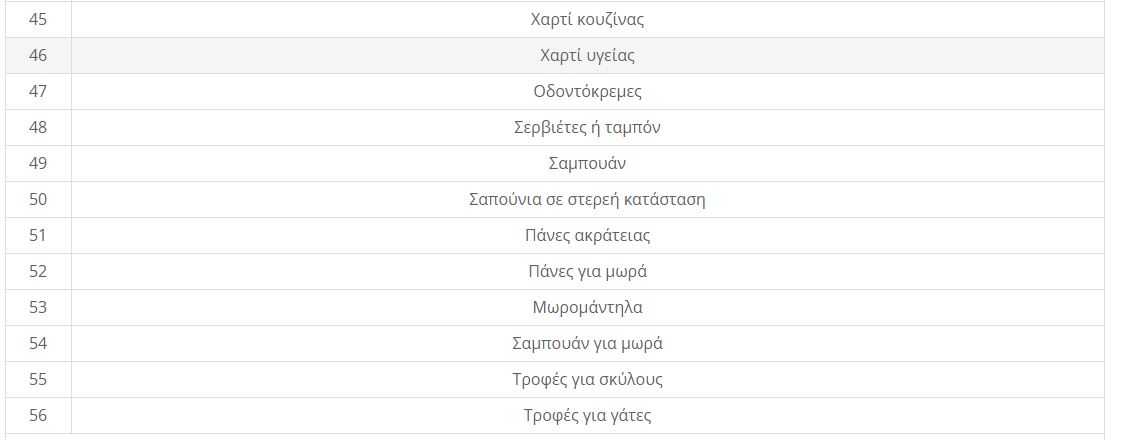Select the number cell 46

(38, 56)
